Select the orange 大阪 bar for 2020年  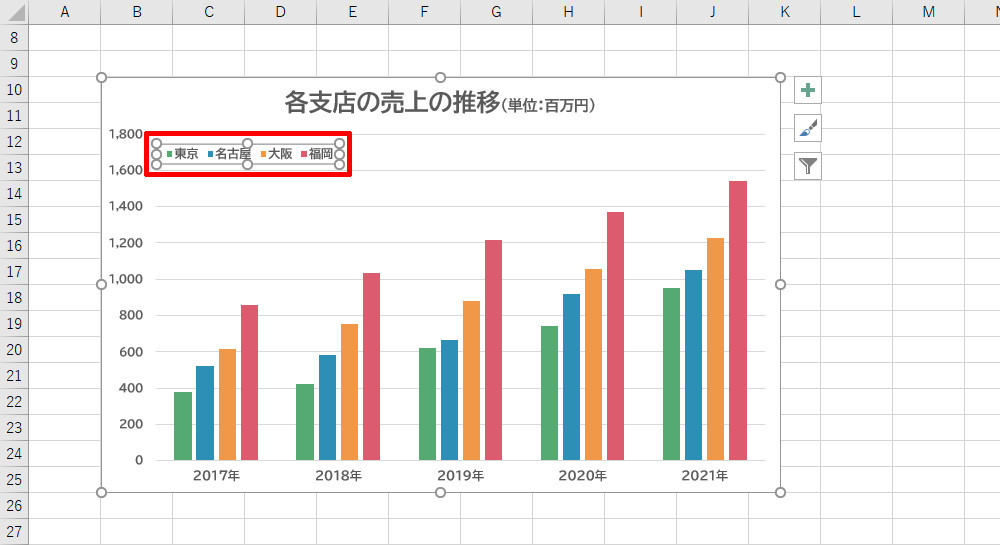tap(593, 365)
